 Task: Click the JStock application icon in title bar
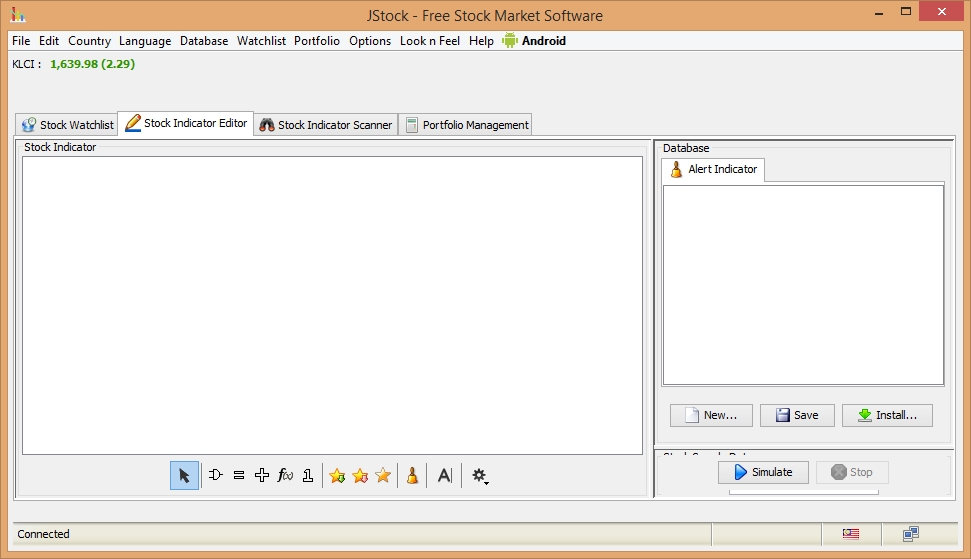tap(18, 15)
